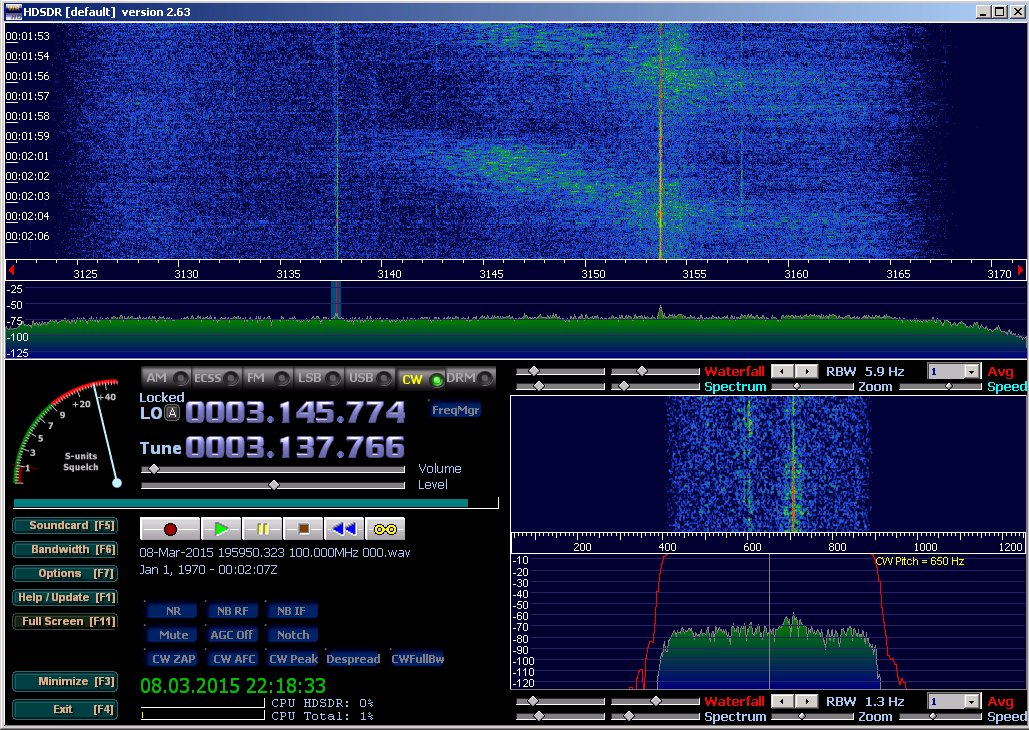Select the CW mode button
The image size is (1029, 730).
click(x=421, y=379)
